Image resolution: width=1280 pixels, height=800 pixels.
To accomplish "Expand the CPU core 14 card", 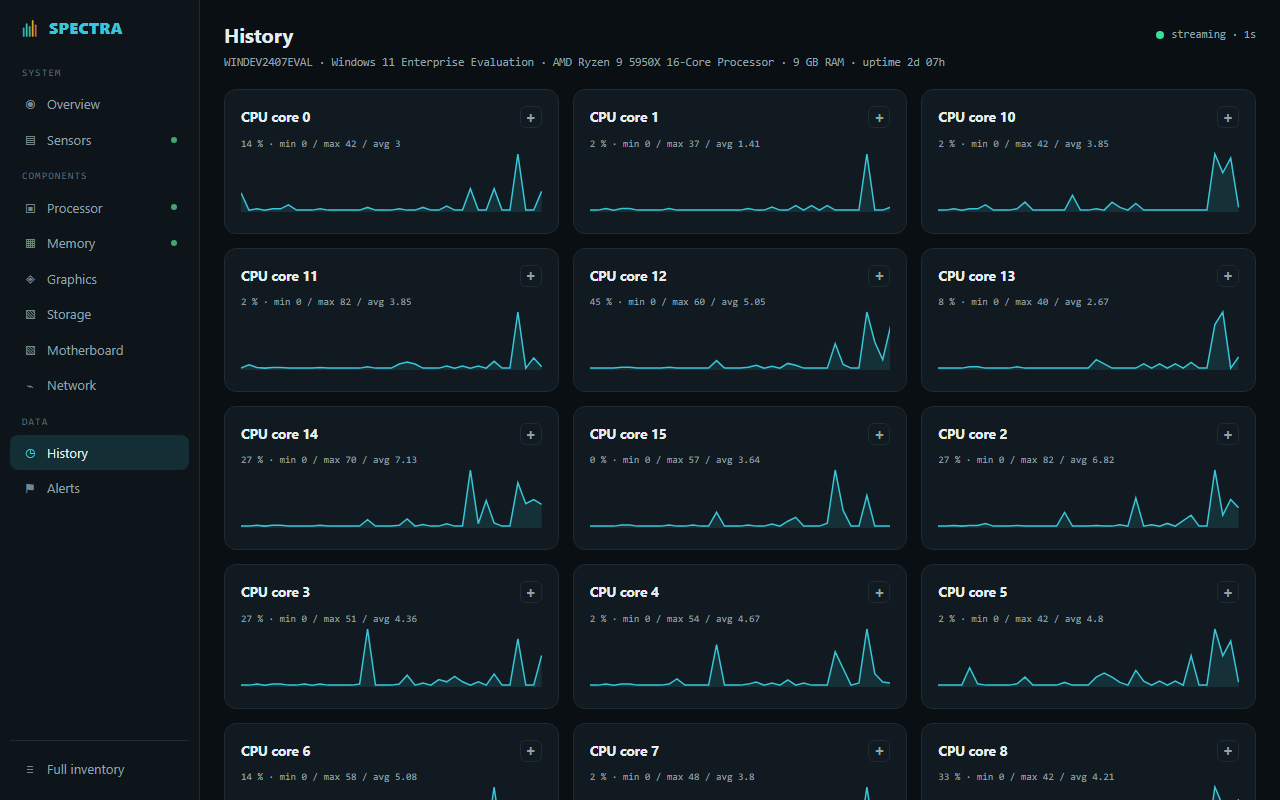I will 531,434.
